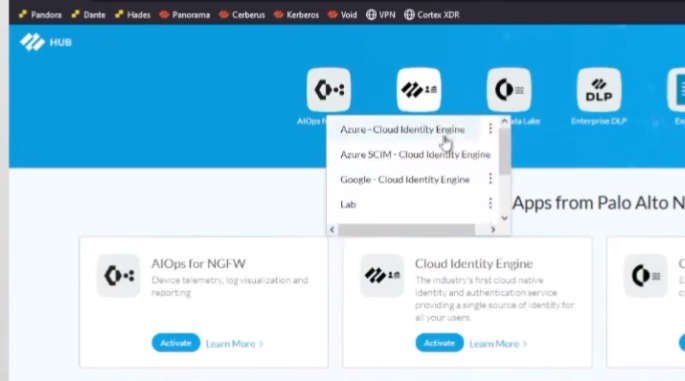Click the dropdown list scroll up arrow

point(505,121)
